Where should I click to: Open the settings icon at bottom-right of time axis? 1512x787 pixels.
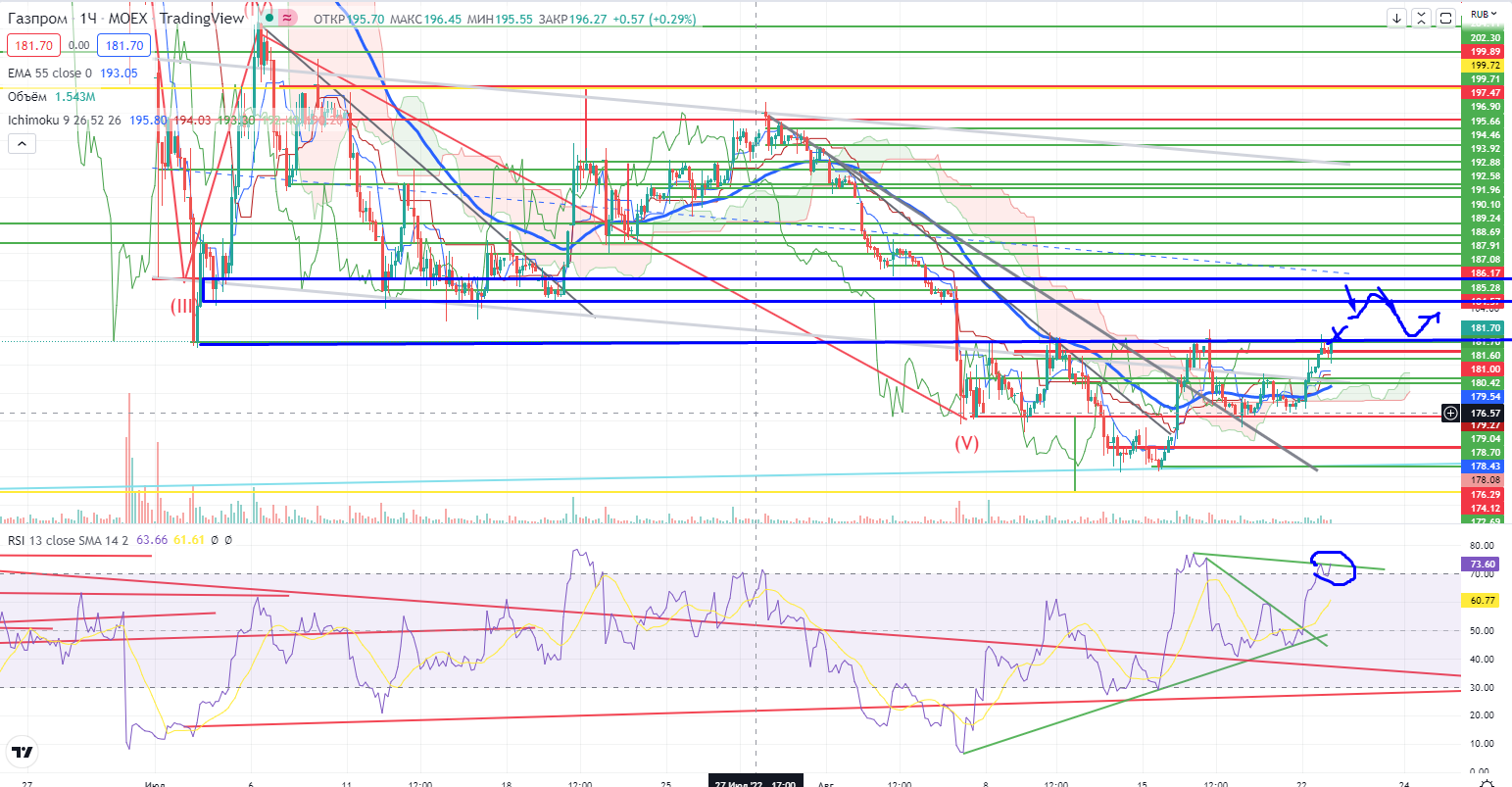[1486, 781]
